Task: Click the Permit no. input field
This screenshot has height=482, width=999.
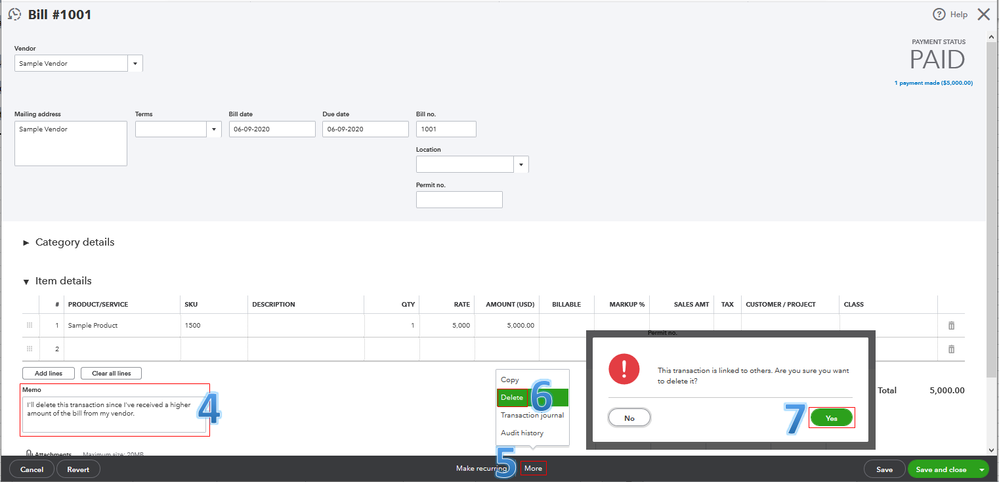Action: click(x=459, y=199)
